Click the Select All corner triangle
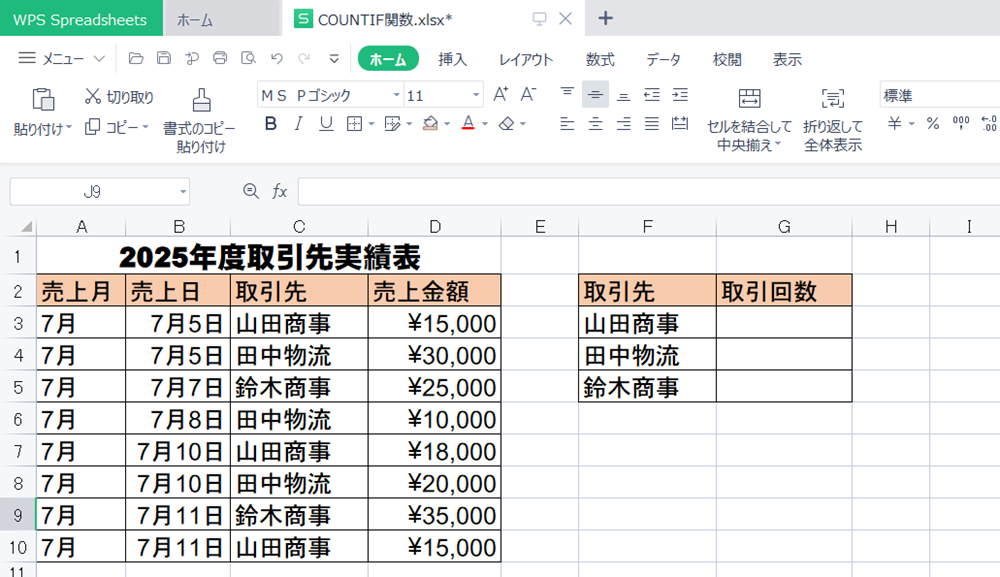The height and width of the screenshot is (577, 1000). point(26,226)
